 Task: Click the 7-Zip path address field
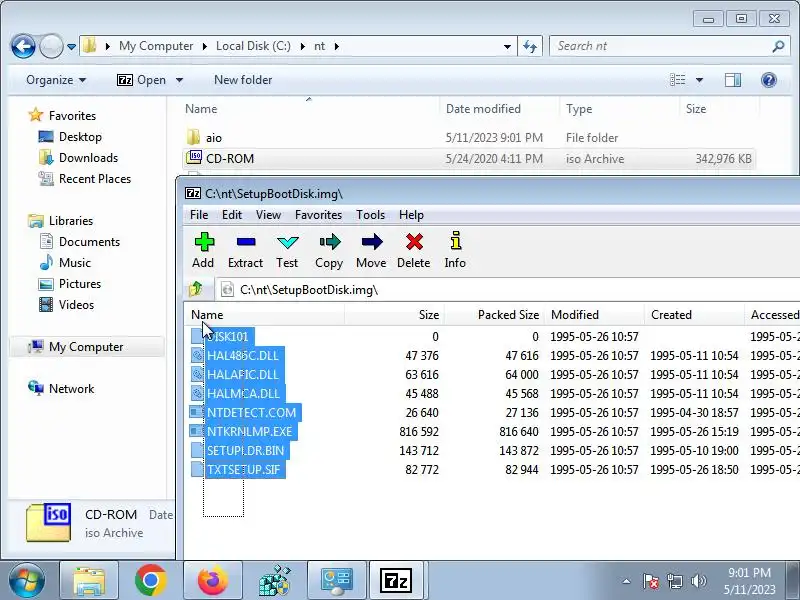pos(510,290)
